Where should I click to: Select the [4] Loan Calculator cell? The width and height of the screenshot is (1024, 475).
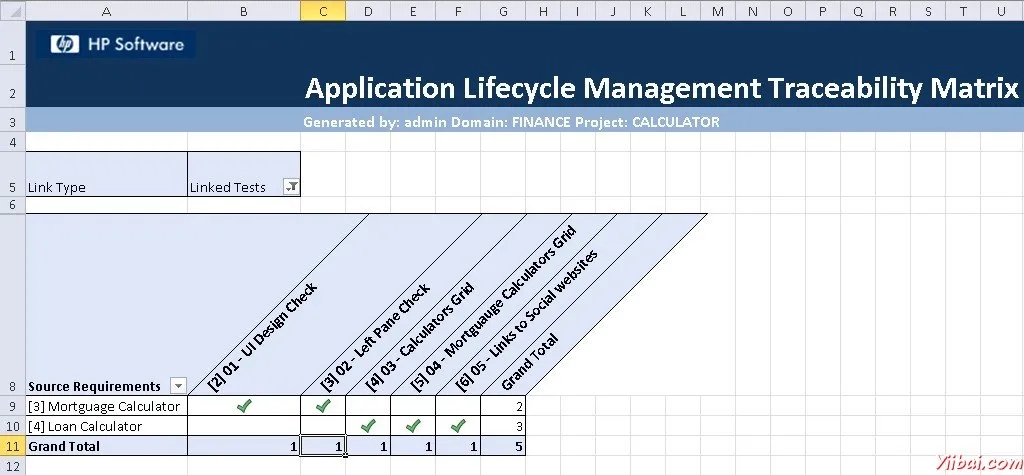(107, 426)
